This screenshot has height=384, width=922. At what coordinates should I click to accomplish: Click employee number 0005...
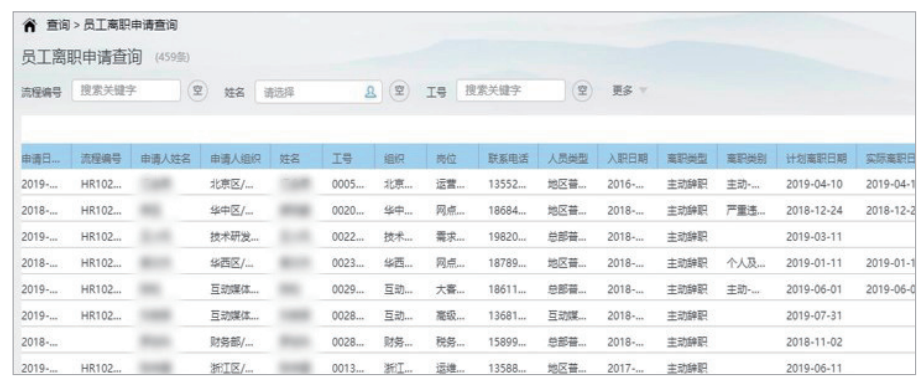click(x=348, y=184)
